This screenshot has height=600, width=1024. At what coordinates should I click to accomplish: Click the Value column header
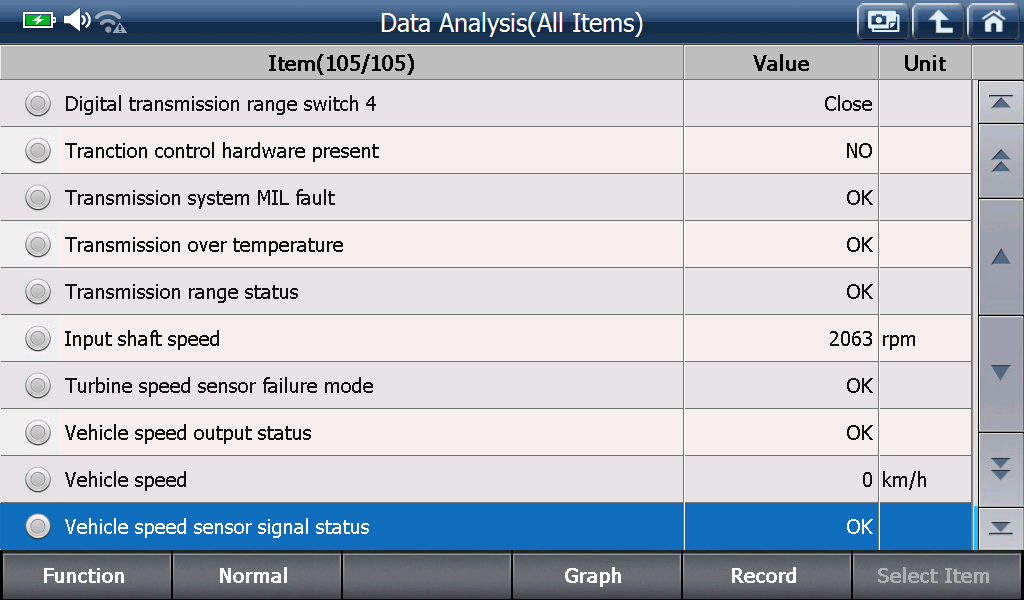pos(781,63)
